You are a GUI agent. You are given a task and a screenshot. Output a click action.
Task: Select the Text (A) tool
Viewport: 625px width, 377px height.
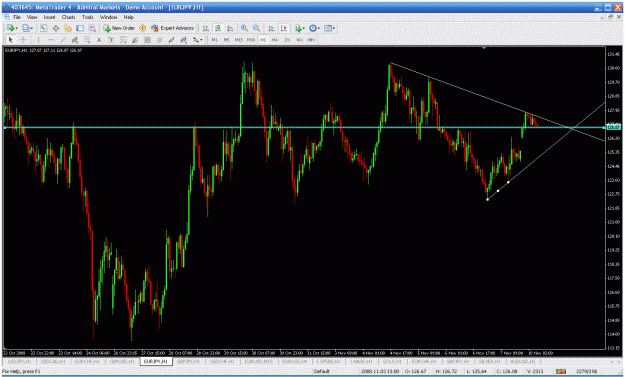(x=99, y=40)
